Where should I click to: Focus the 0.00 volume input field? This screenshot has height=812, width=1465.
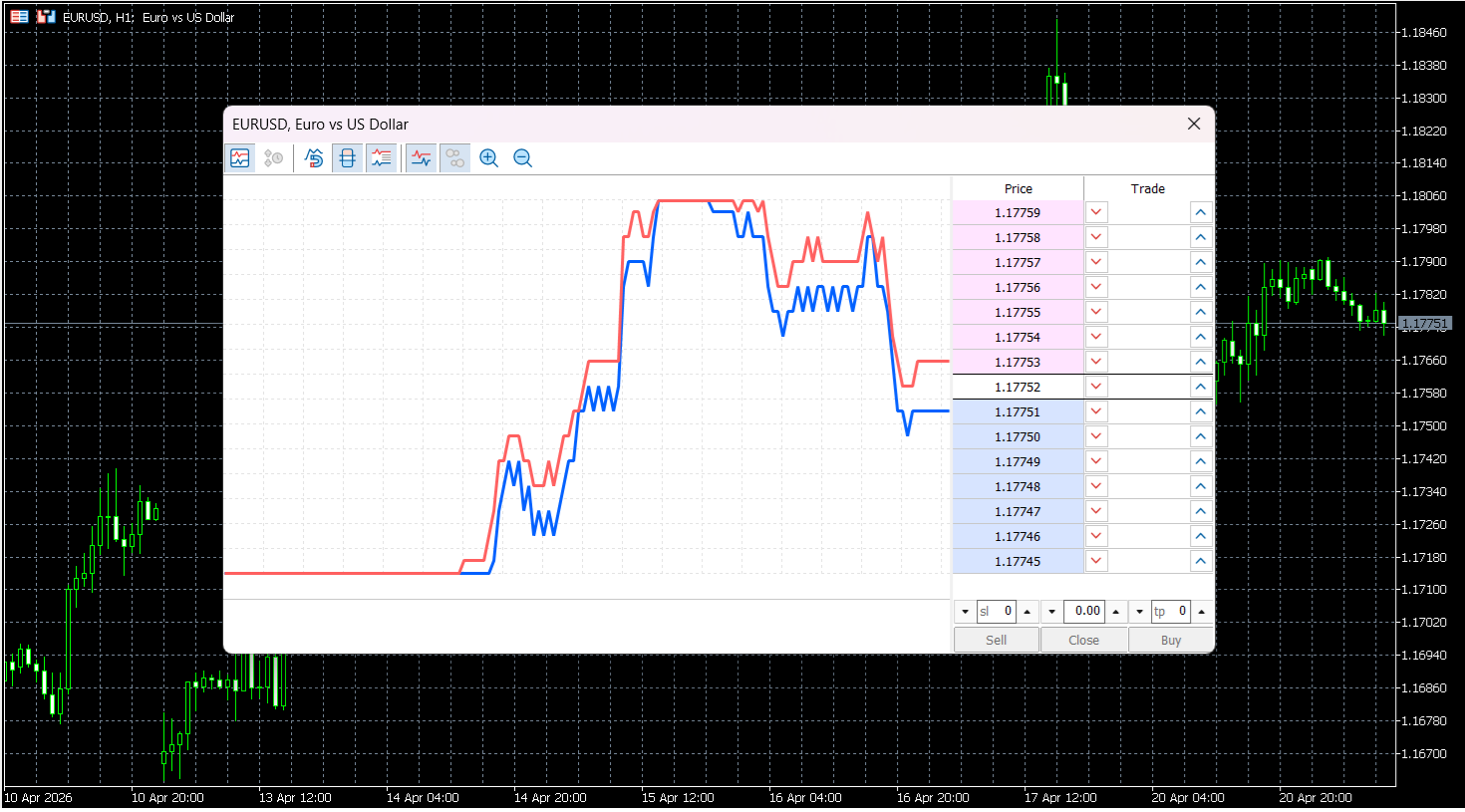tap(1083, 612)
